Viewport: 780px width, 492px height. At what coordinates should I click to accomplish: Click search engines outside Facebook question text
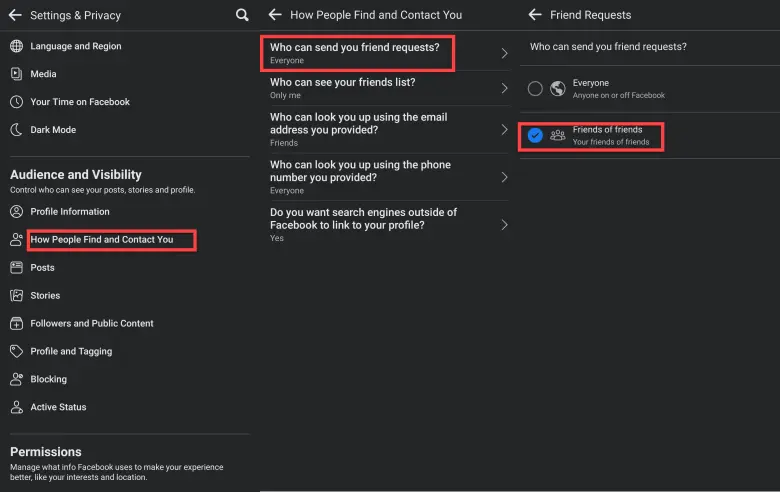[363, 219]
